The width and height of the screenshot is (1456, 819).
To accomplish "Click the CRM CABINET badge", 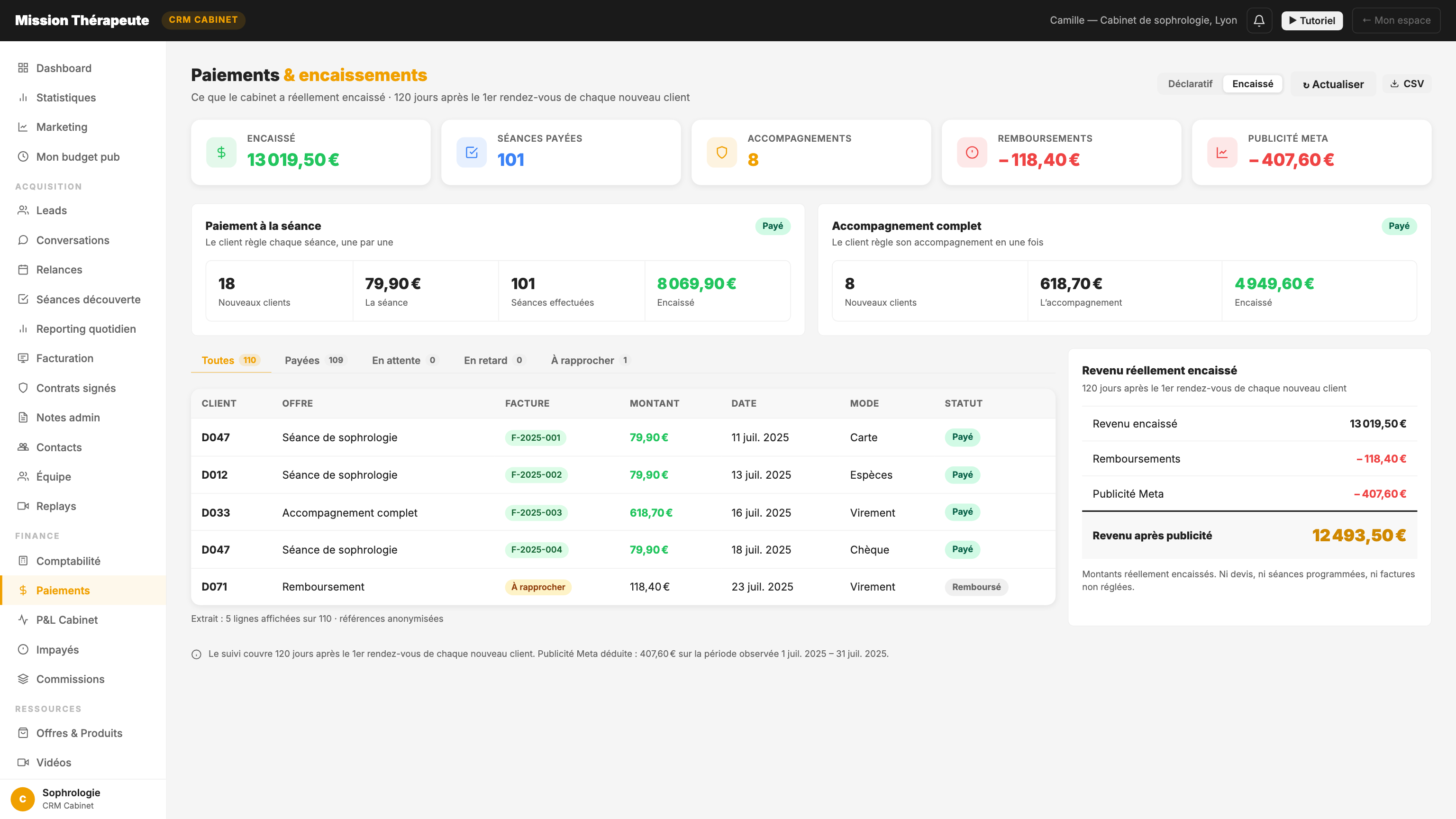I will tap(203, 20).
